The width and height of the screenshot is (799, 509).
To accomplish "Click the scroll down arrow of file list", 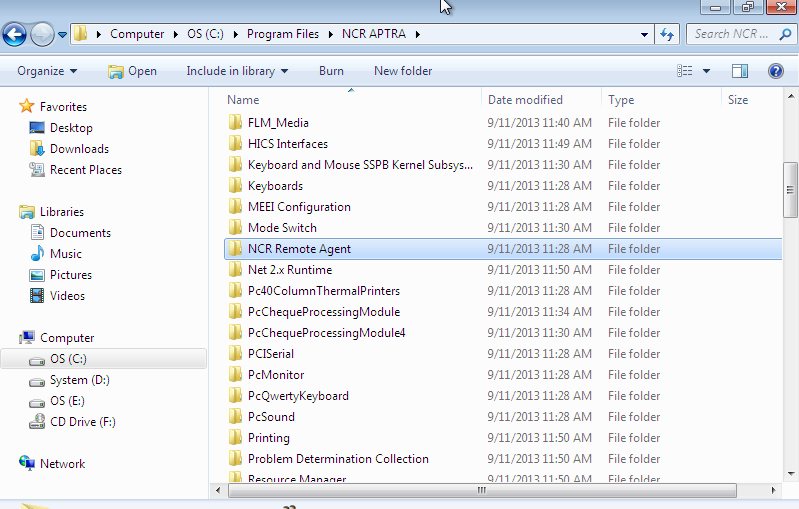I will coord(791,473).
